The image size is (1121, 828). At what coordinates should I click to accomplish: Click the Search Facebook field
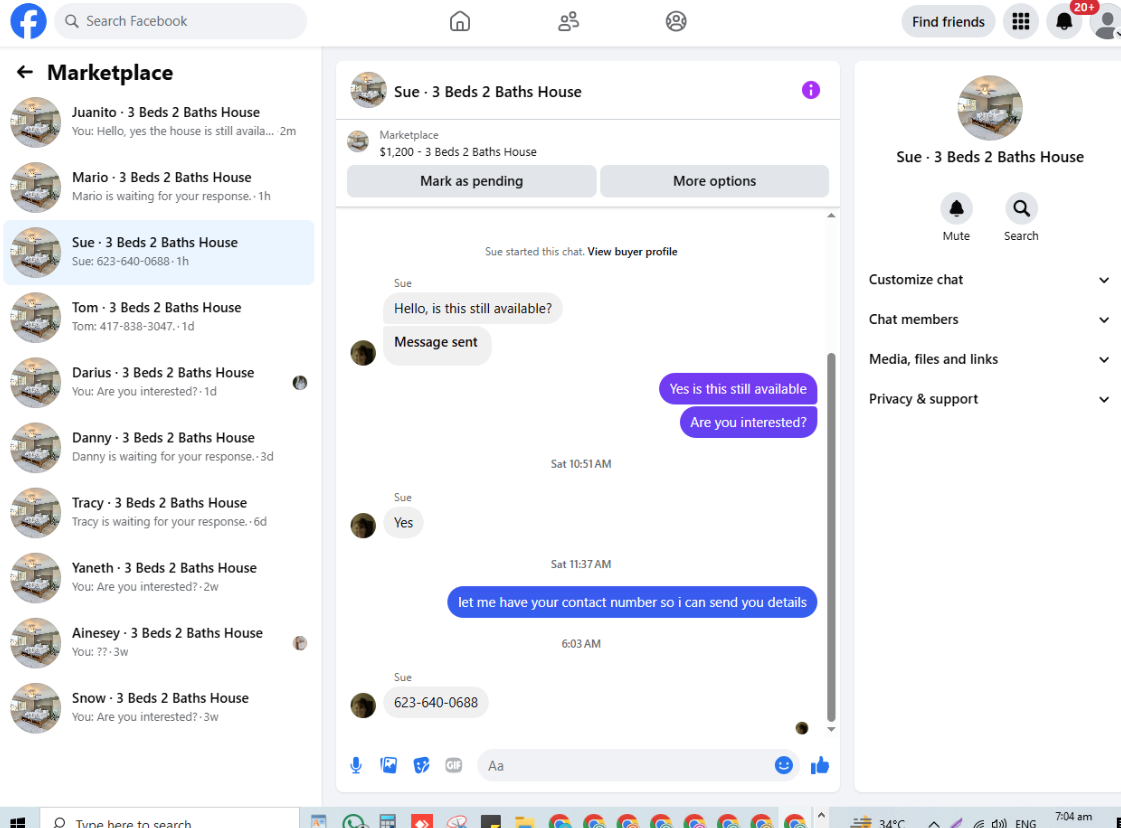(180, 21)
